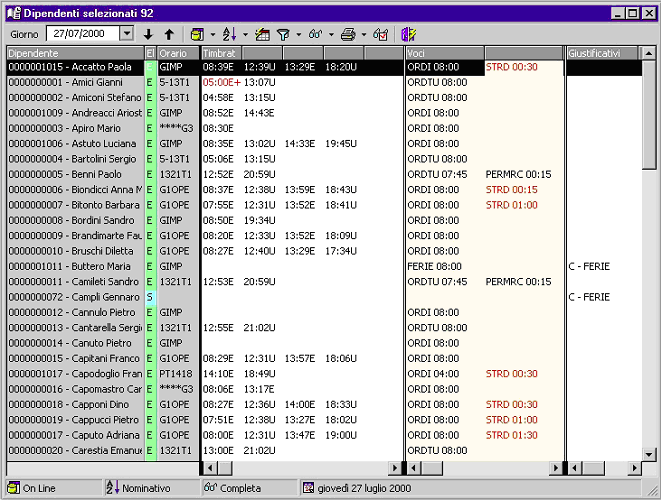Click red 05:00E+ stamp of Amici Gianni
Viewport: 661px width, 500px height.
[221, 82]
